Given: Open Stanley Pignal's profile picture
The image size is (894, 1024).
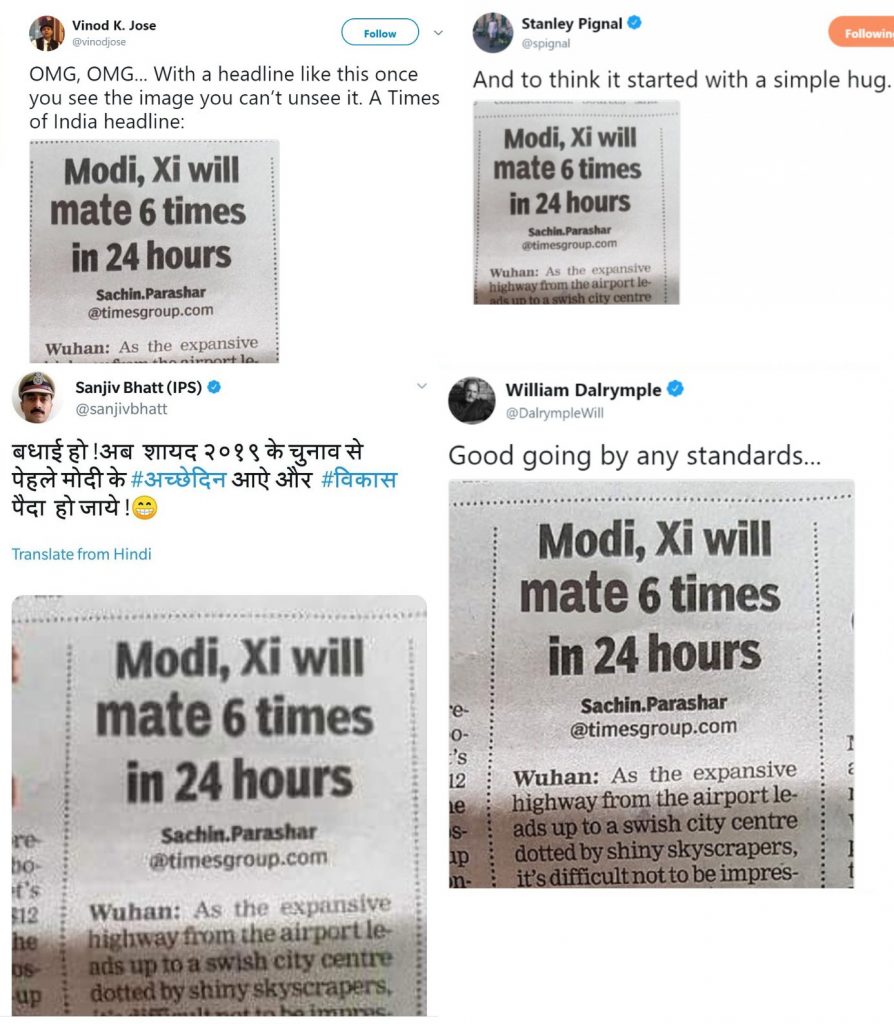Looking at the screenshot, I should coord(493,33).
